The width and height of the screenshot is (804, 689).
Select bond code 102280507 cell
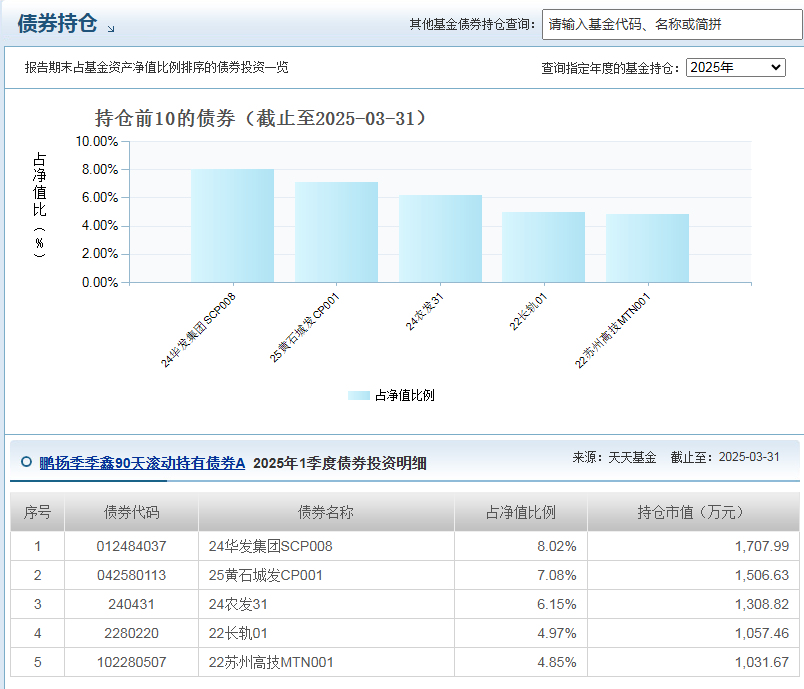(131, 662)
